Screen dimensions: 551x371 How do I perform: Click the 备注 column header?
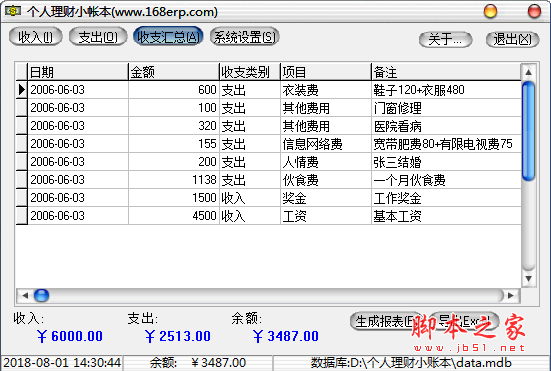pos(446,72)
